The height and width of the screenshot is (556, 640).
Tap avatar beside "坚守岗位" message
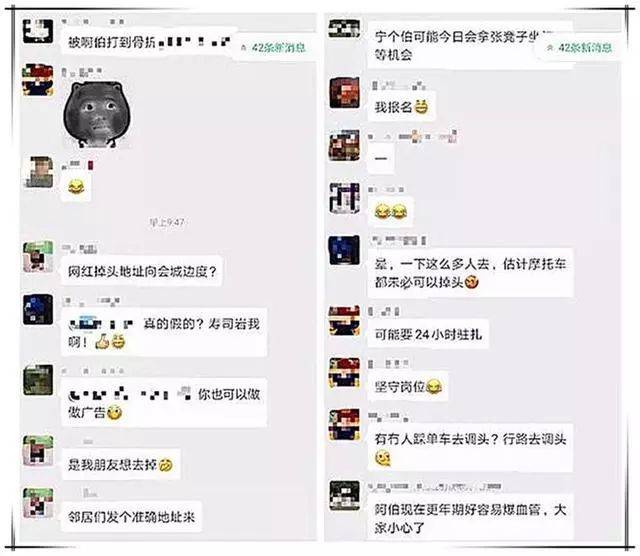click(344, 373)
